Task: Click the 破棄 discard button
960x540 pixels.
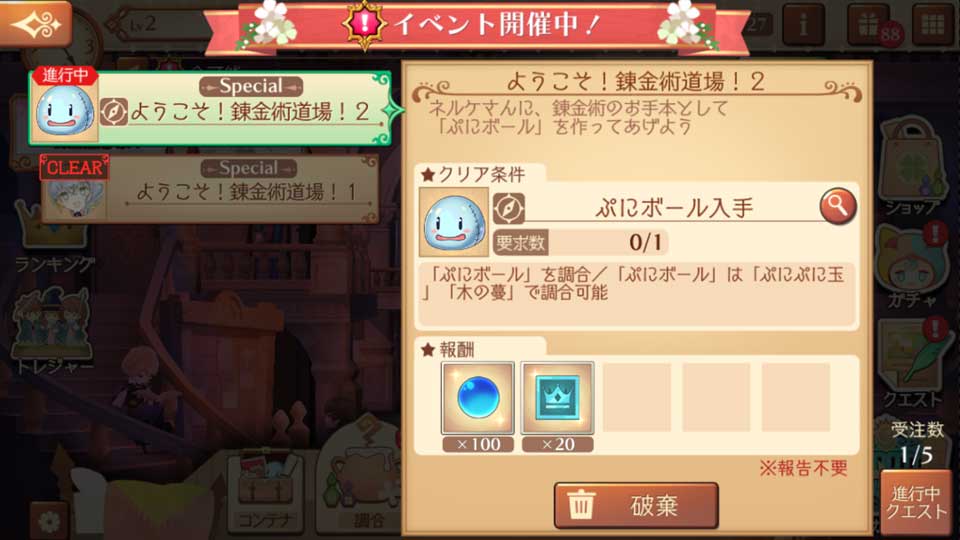Action: [636, 505]
